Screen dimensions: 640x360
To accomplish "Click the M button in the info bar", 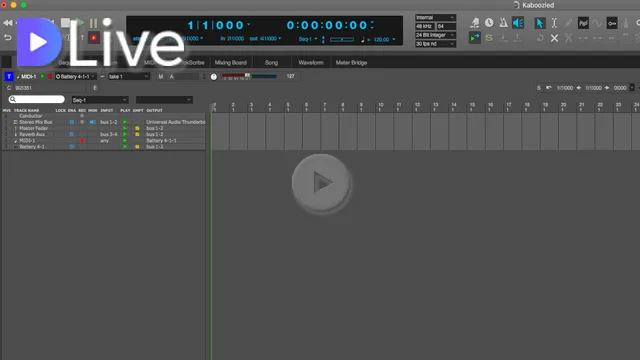I will [161, 76].
